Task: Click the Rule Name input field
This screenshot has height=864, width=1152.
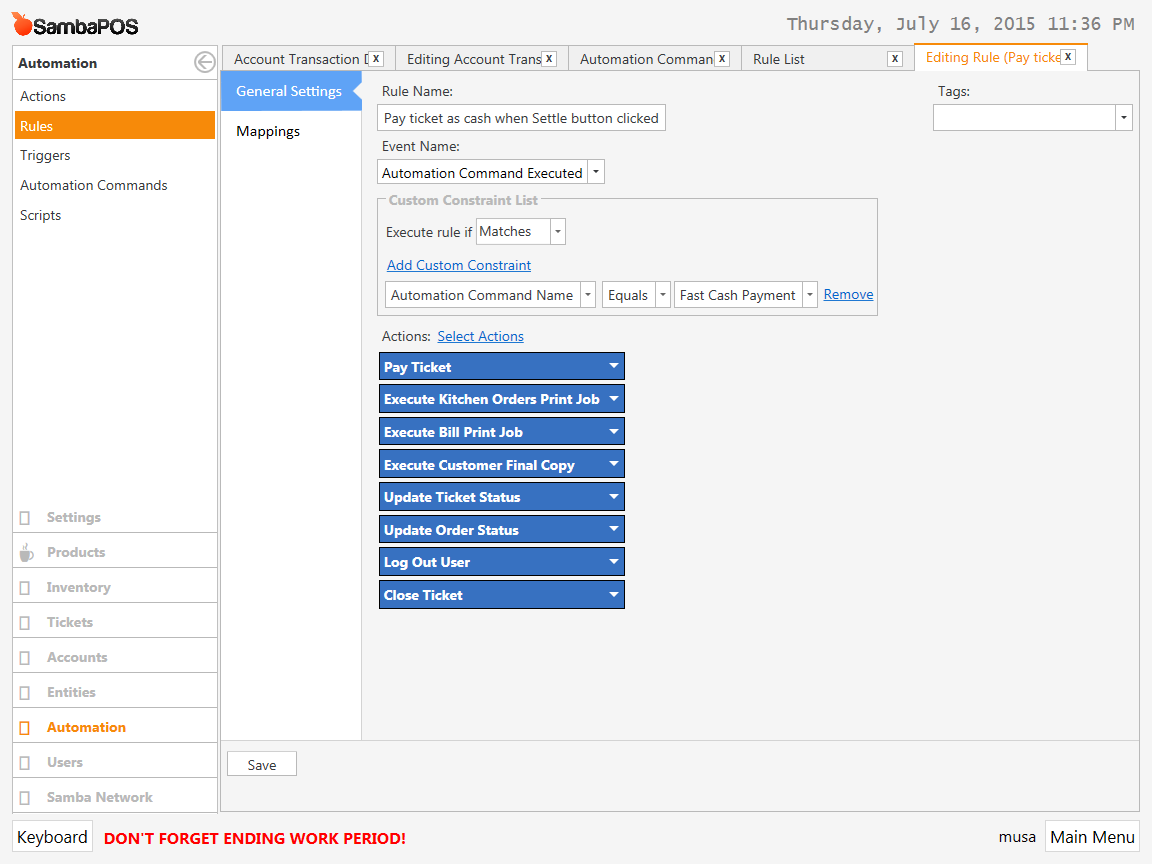Action: (521, 118)
